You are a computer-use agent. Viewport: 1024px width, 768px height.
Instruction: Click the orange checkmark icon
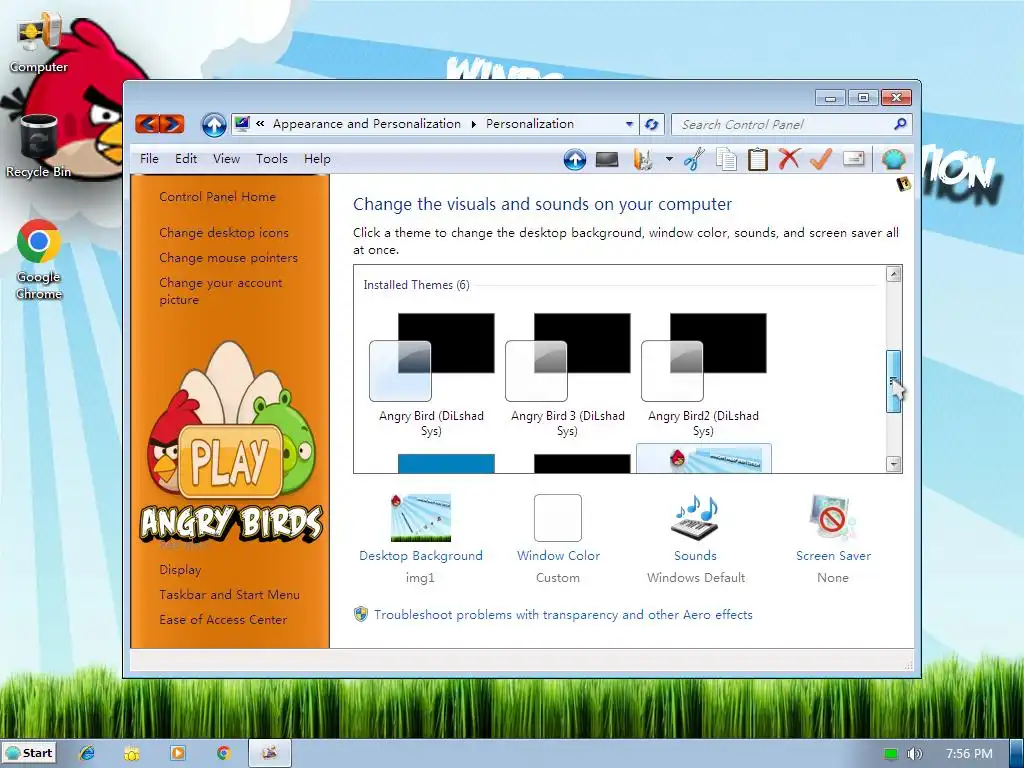[821, 159]
